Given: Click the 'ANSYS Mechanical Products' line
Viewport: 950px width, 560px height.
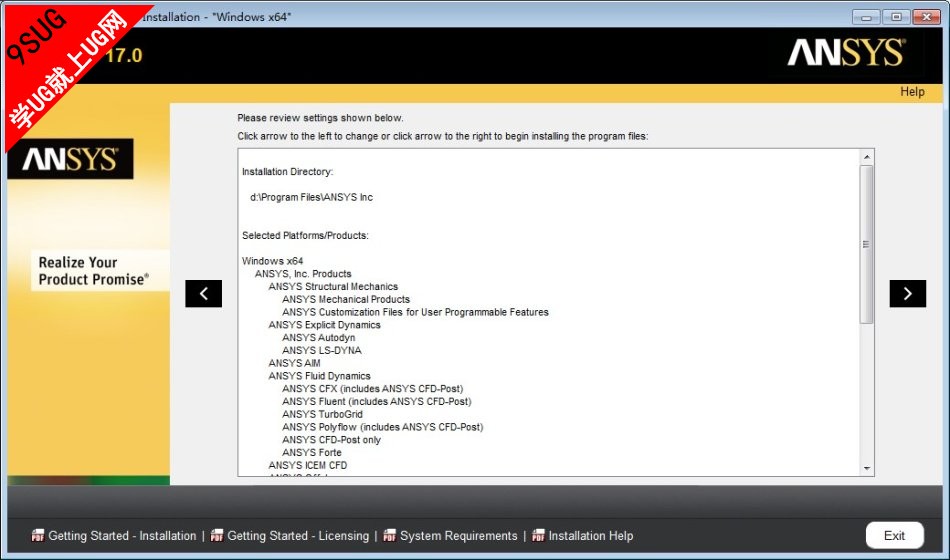Looking at the screenshot, I should pos(346,299).
